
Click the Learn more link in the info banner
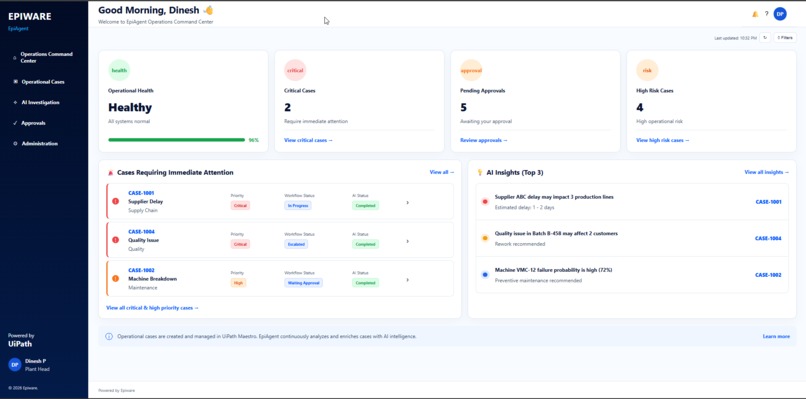coord(776,336)
